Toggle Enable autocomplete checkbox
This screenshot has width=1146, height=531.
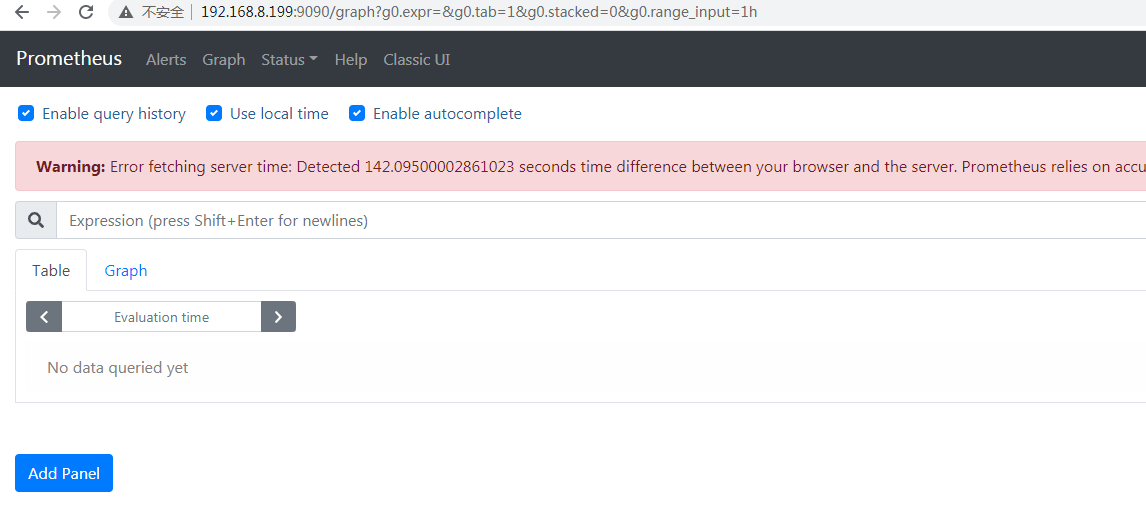pyautogui.click(x=357, y=113)
